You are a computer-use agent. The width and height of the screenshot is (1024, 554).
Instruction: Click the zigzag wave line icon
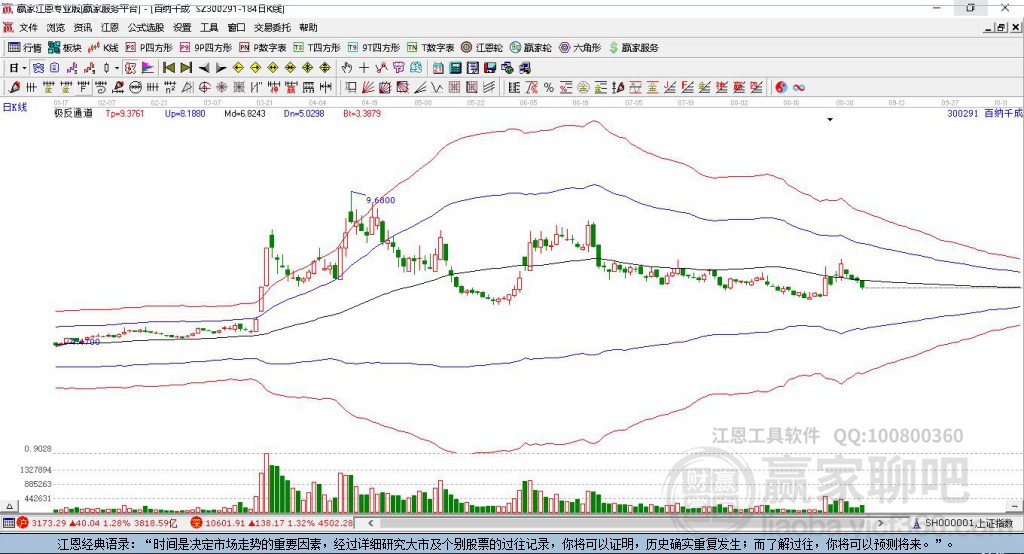point(437,87)
